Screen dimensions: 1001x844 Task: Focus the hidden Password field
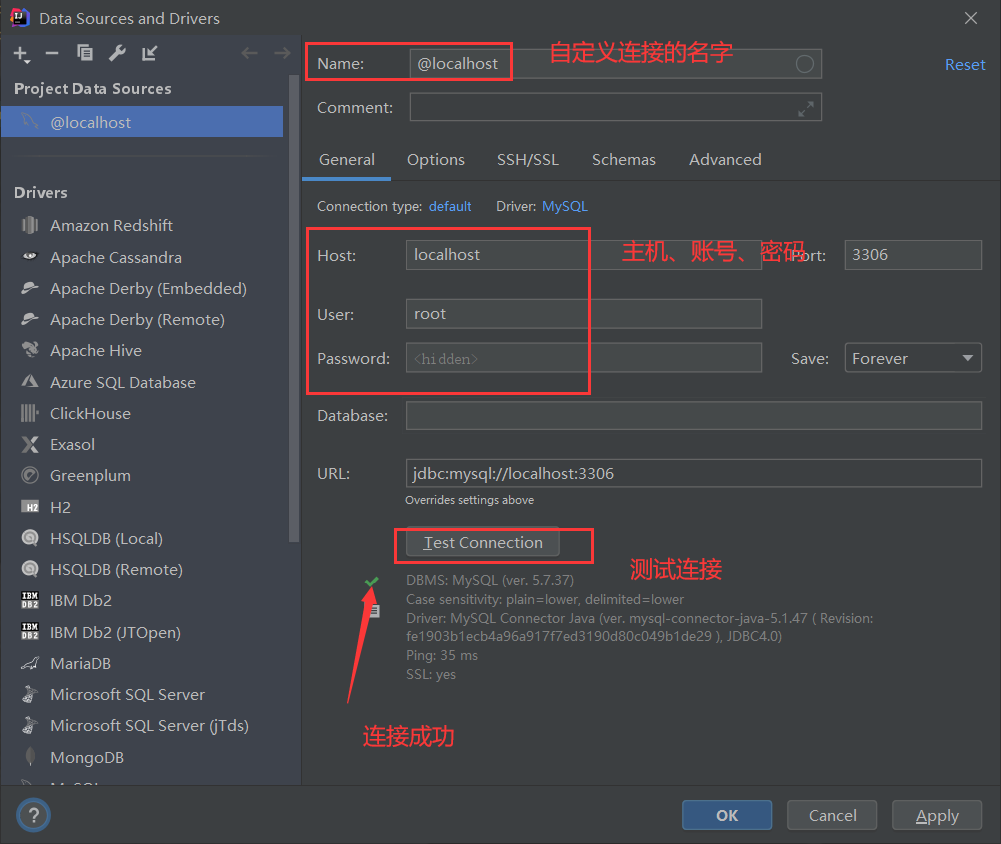[583, 358]
